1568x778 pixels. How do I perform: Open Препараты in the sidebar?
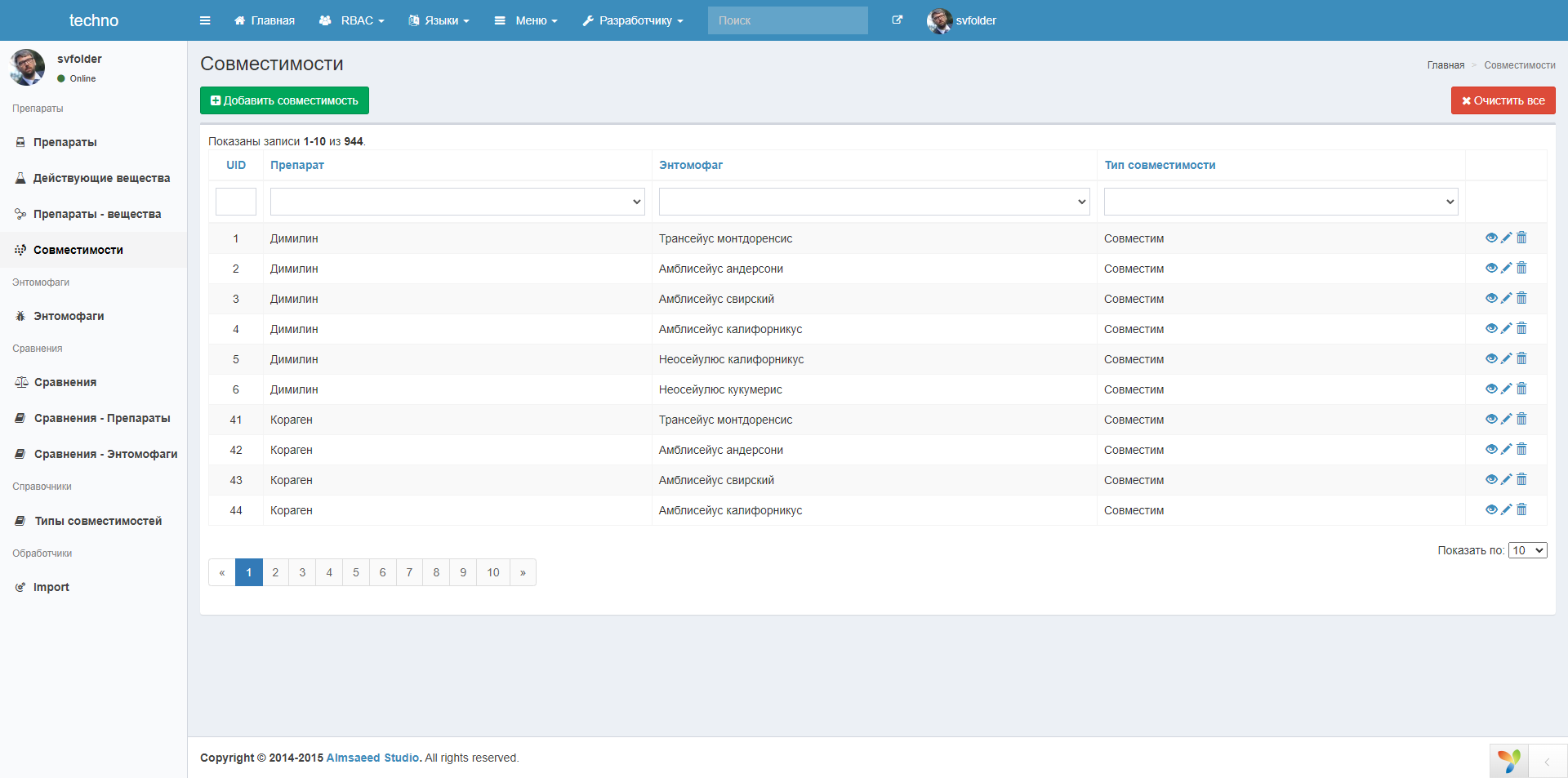(x=93, y=142)
